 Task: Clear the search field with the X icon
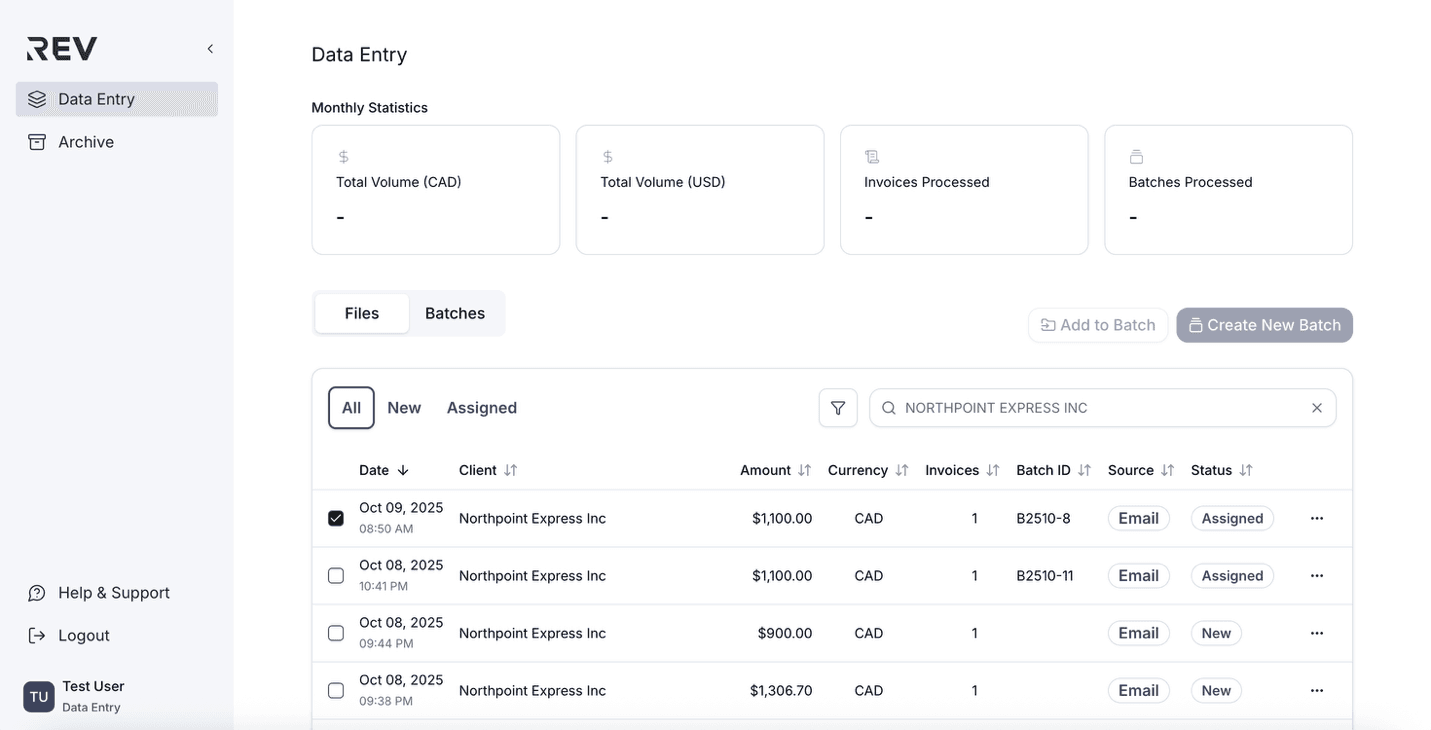click(x=1316, y=408)
